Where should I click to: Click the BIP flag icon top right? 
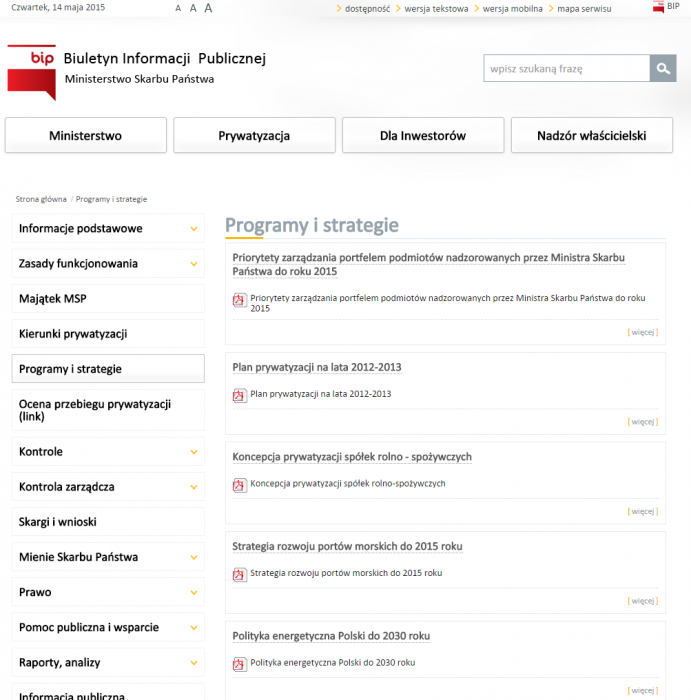pos(658,7)
